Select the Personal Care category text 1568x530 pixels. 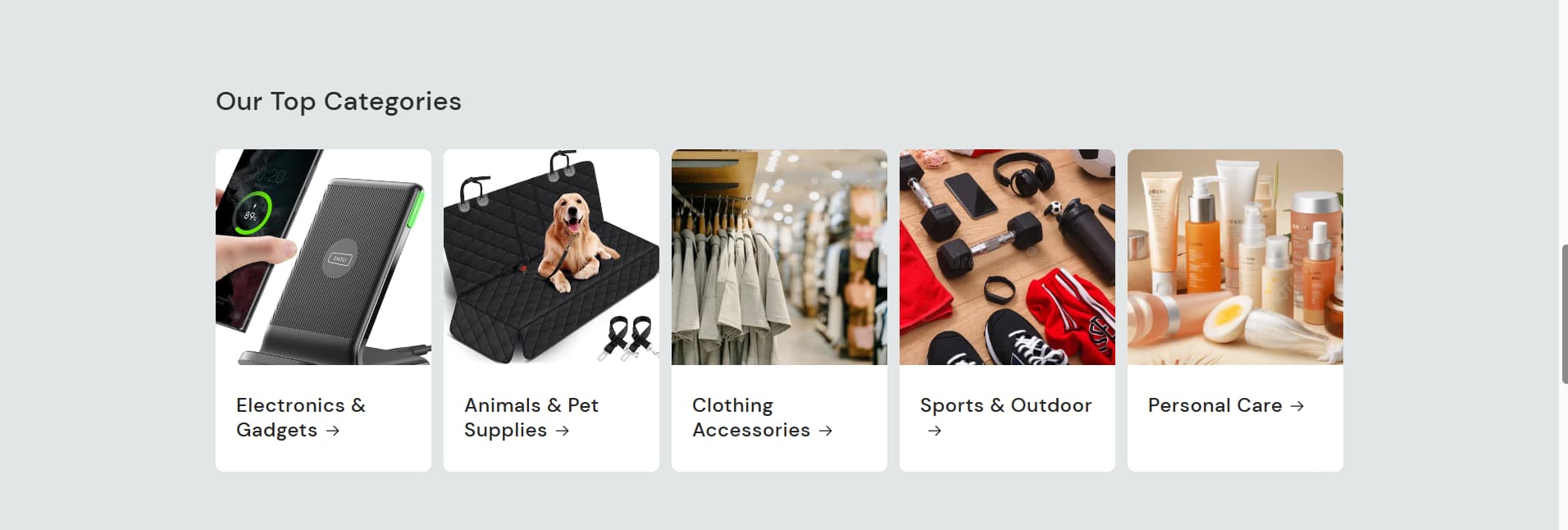pos(1215,405)
